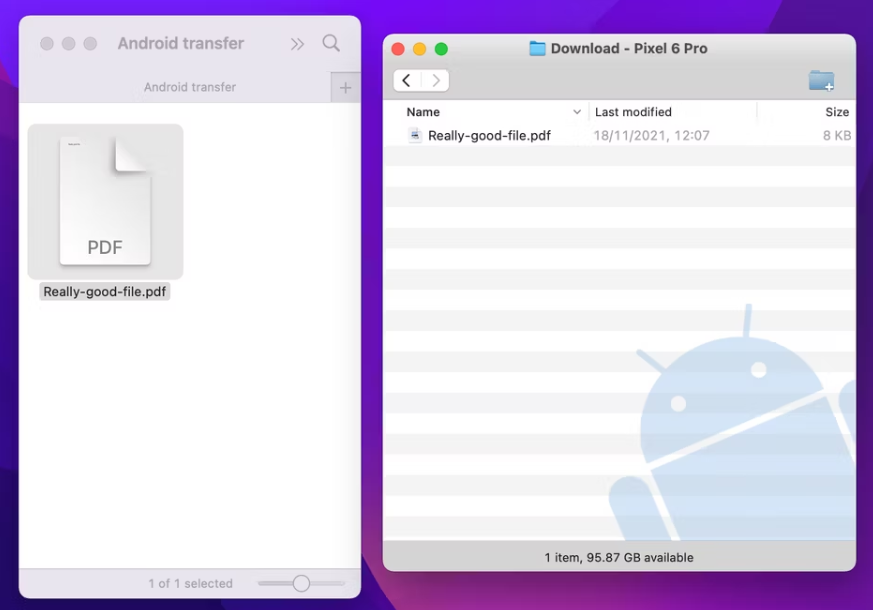Click the 8 KB size cell
The width and height of the screenshot is (873, 610).
(x=837, y=135)
